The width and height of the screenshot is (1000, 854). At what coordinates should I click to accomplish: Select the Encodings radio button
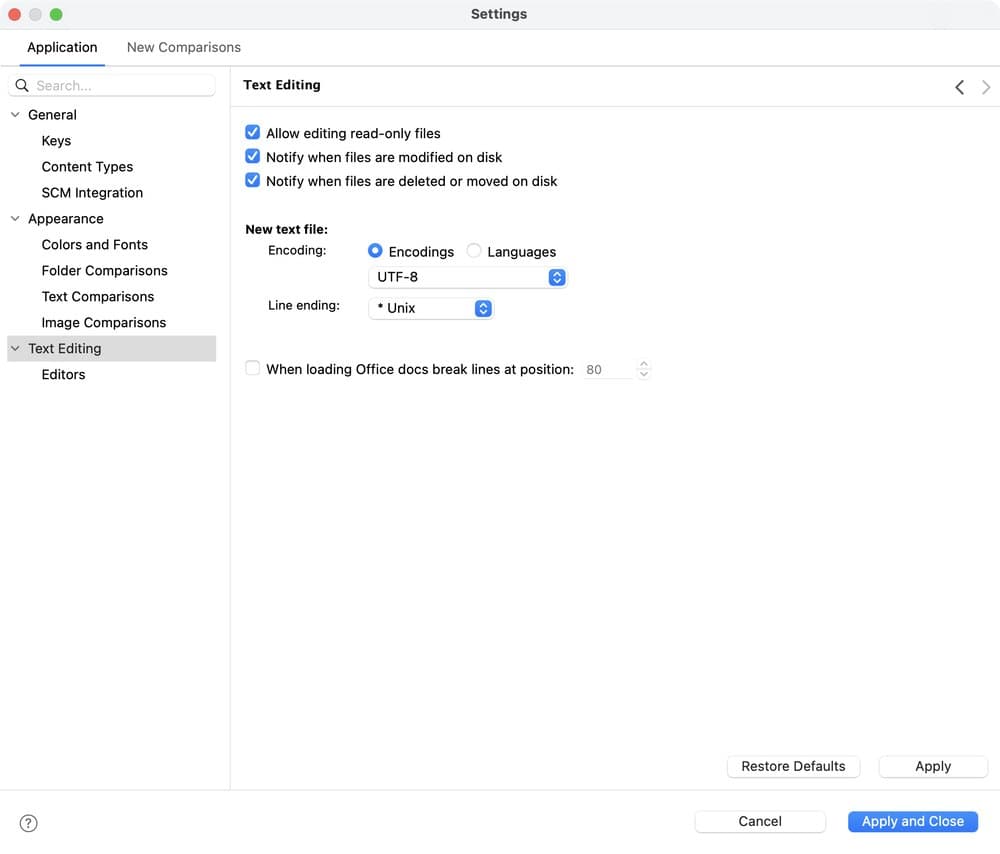pyautogui.click(x=375, y=251)
